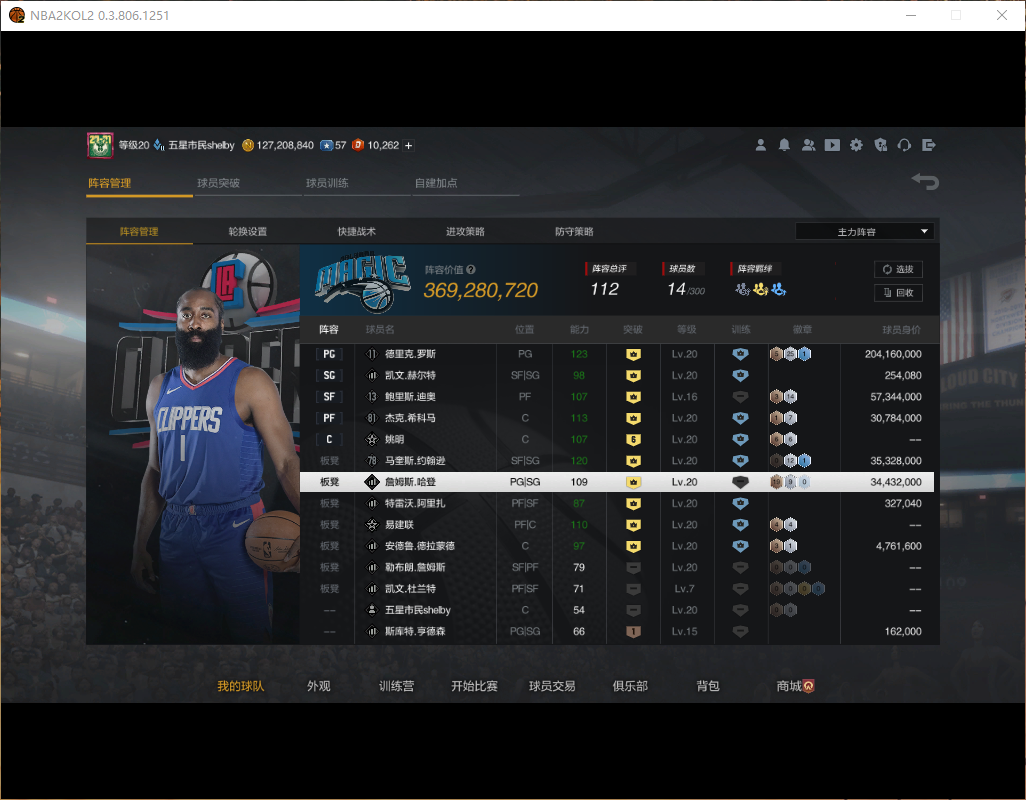Open 训练营 in bottom navigation
Screen dimensions: 1026x800
397,686
